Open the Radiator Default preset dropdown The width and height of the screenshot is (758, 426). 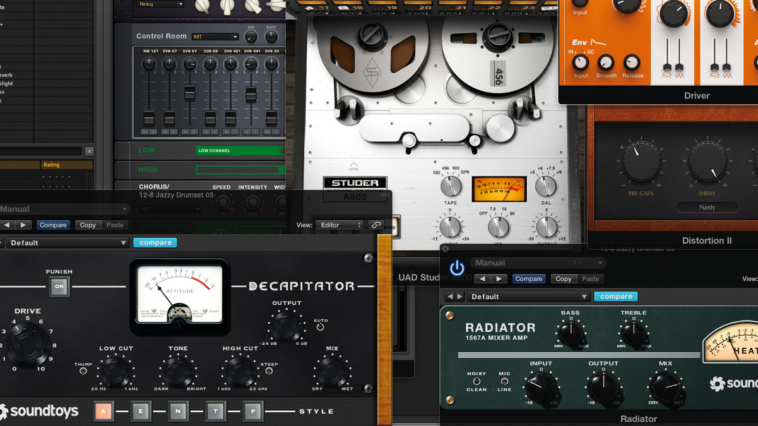click(x=528, y=296)
